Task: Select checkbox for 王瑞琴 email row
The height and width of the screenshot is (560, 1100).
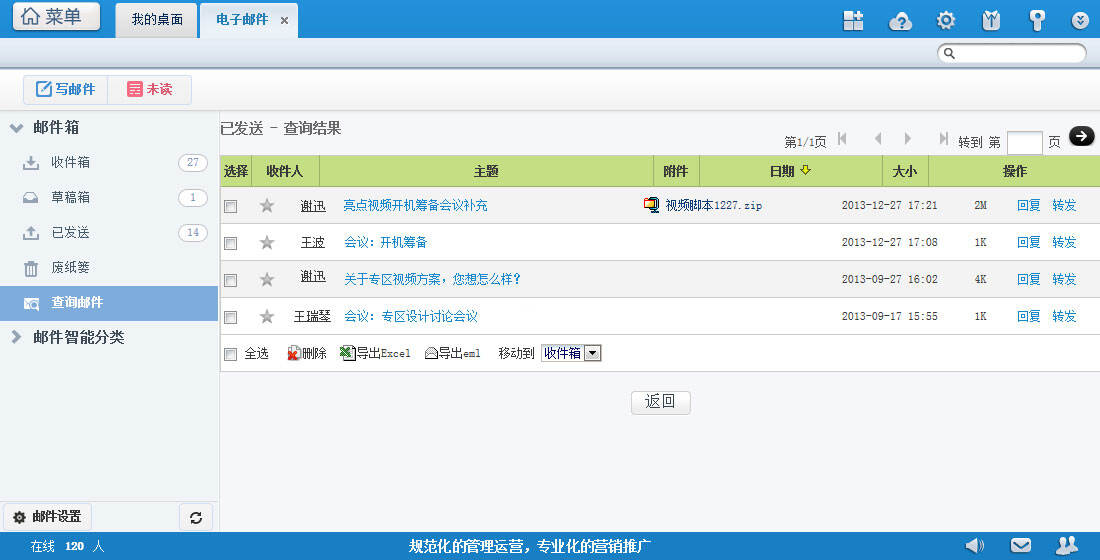Action: point(231,317)
